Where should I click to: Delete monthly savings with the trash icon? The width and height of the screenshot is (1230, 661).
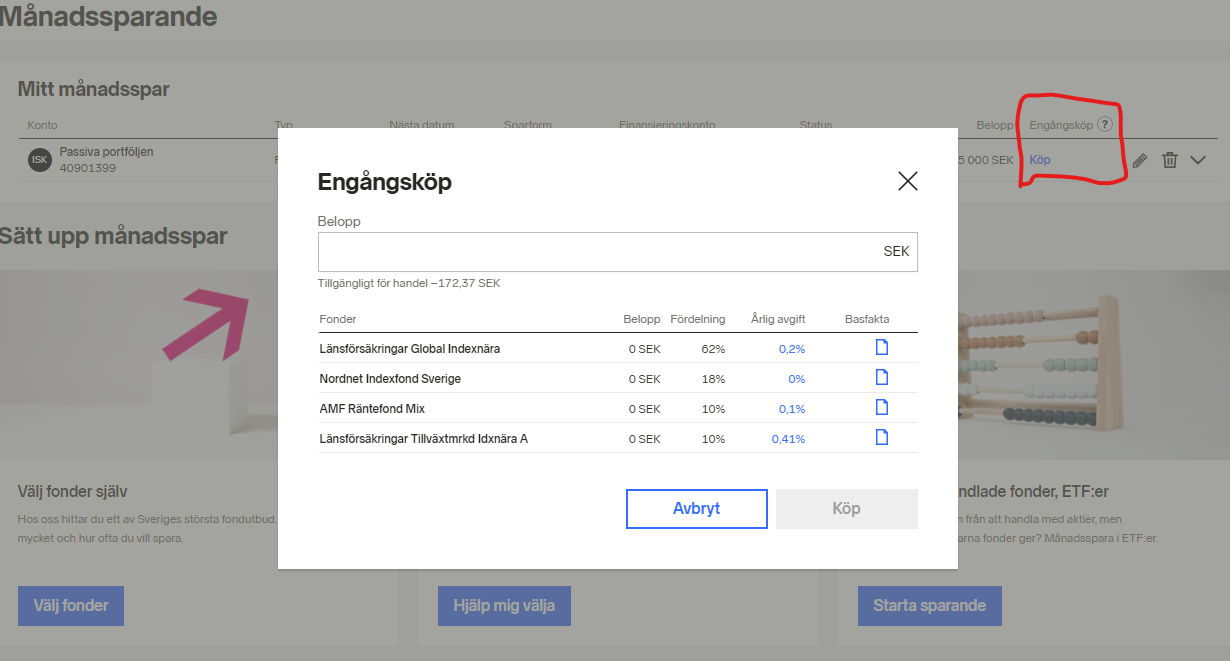point(1169,160)
